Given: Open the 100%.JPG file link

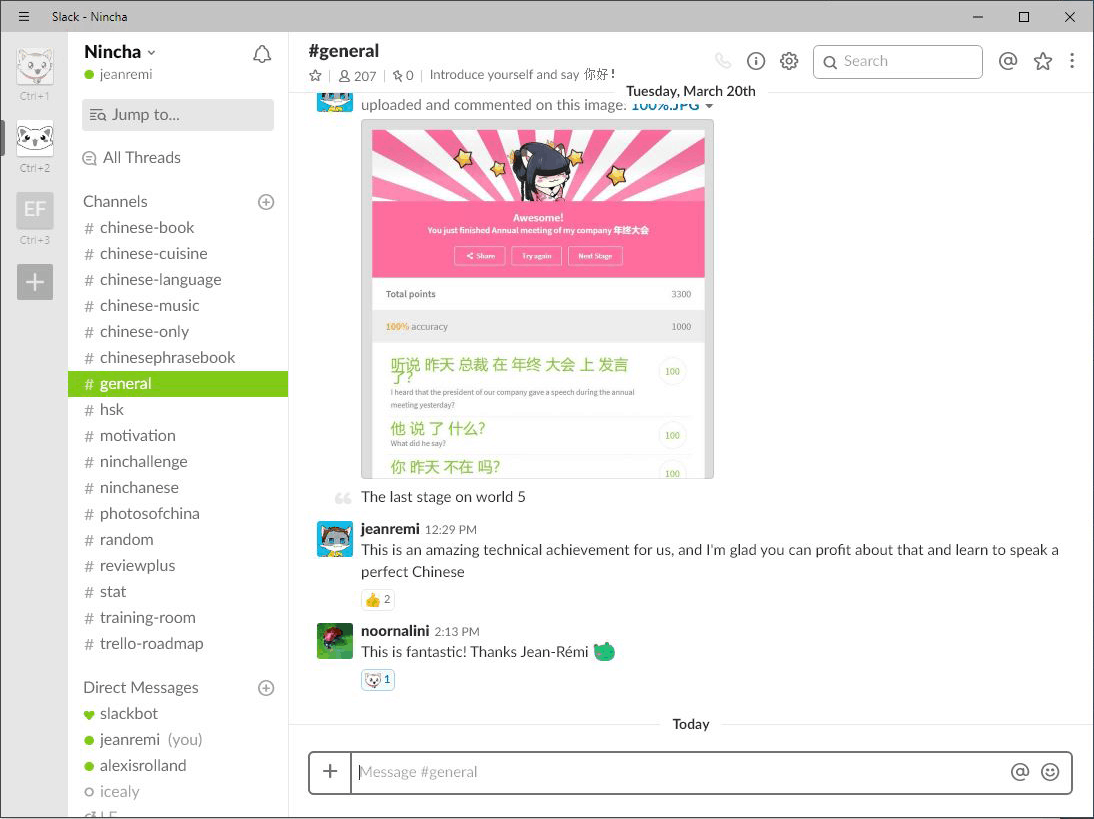Looking at the screenshot, I should [665, 106].
